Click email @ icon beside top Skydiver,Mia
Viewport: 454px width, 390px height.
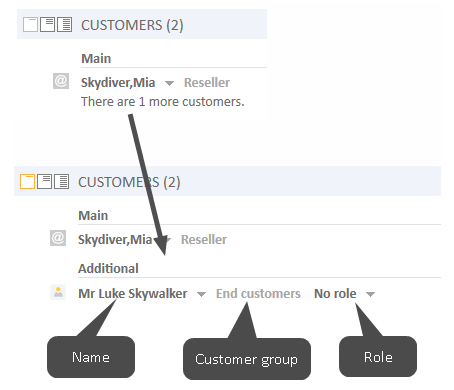tap(61, 81)
